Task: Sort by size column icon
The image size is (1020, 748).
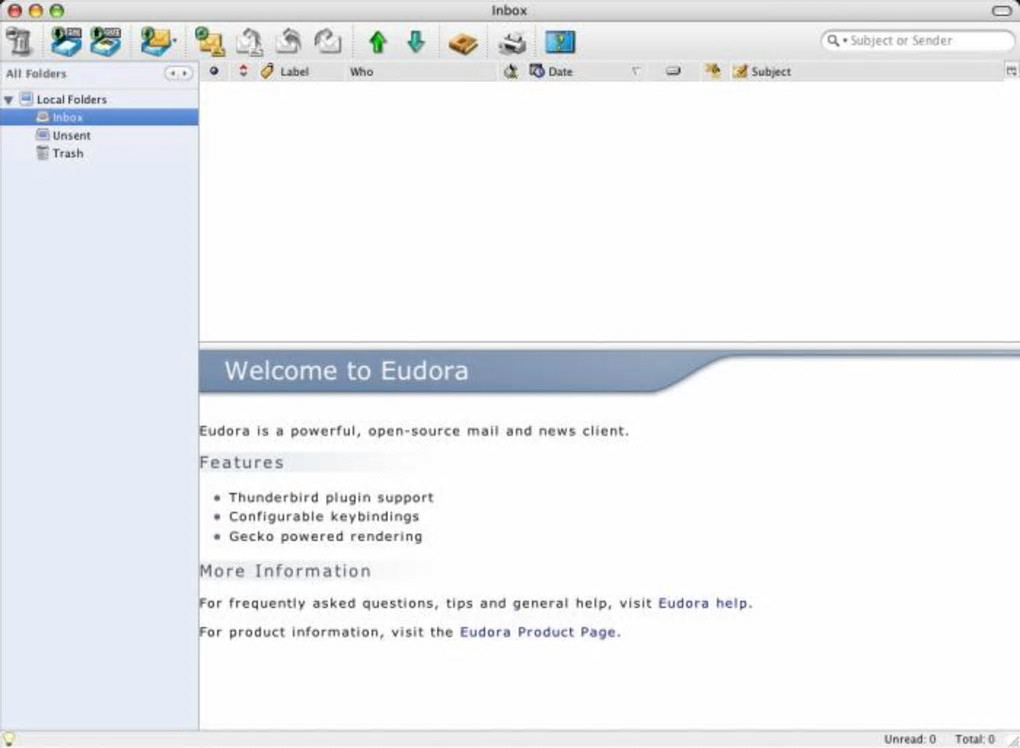Action: (x=673, y=71)
